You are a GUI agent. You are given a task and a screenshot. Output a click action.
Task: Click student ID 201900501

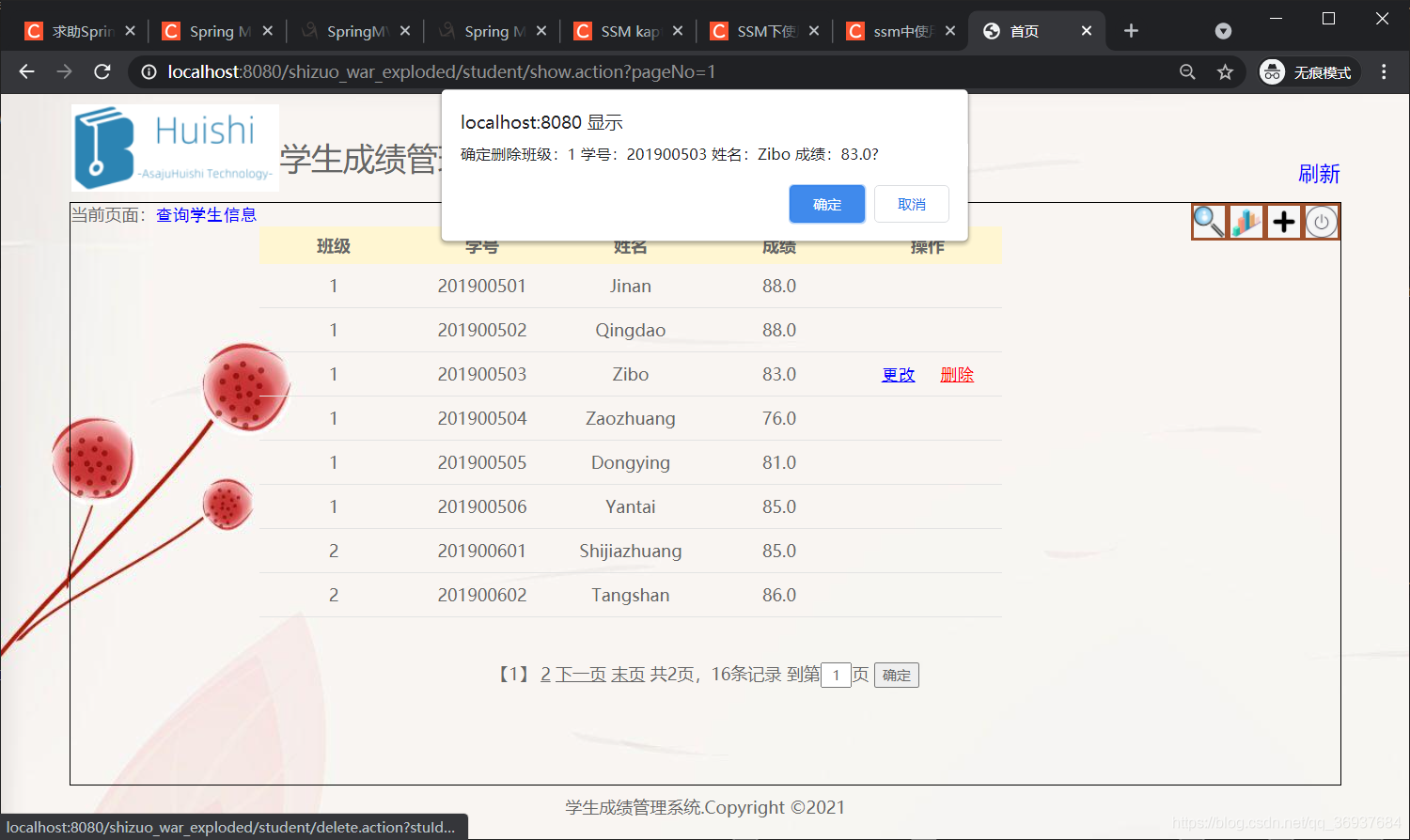(482, 286)
